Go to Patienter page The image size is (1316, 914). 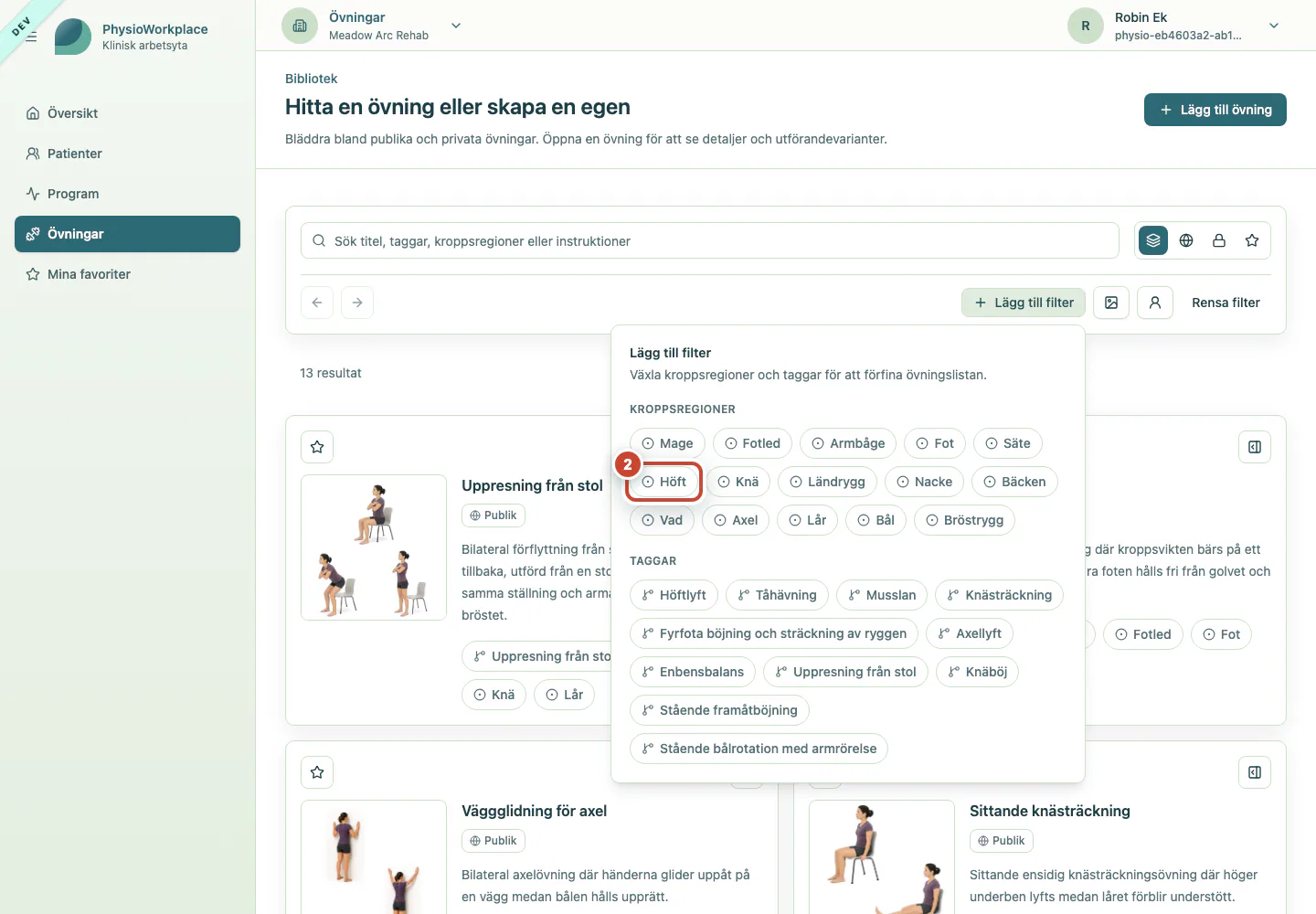click(x=127, y=154)
